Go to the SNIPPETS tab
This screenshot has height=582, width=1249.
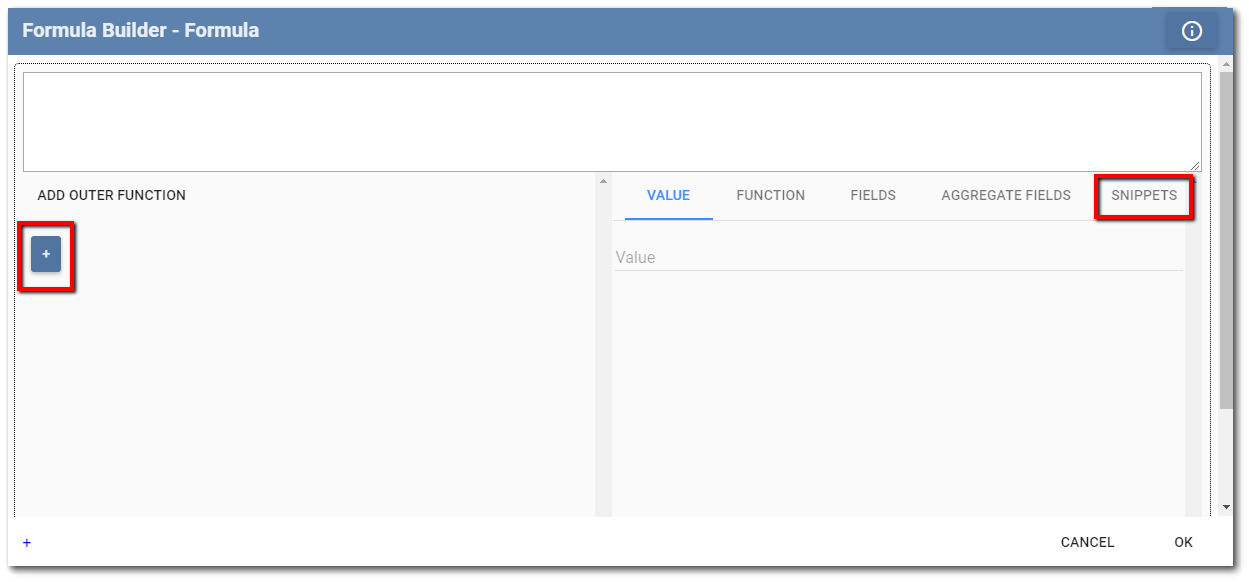point(1144,195)
